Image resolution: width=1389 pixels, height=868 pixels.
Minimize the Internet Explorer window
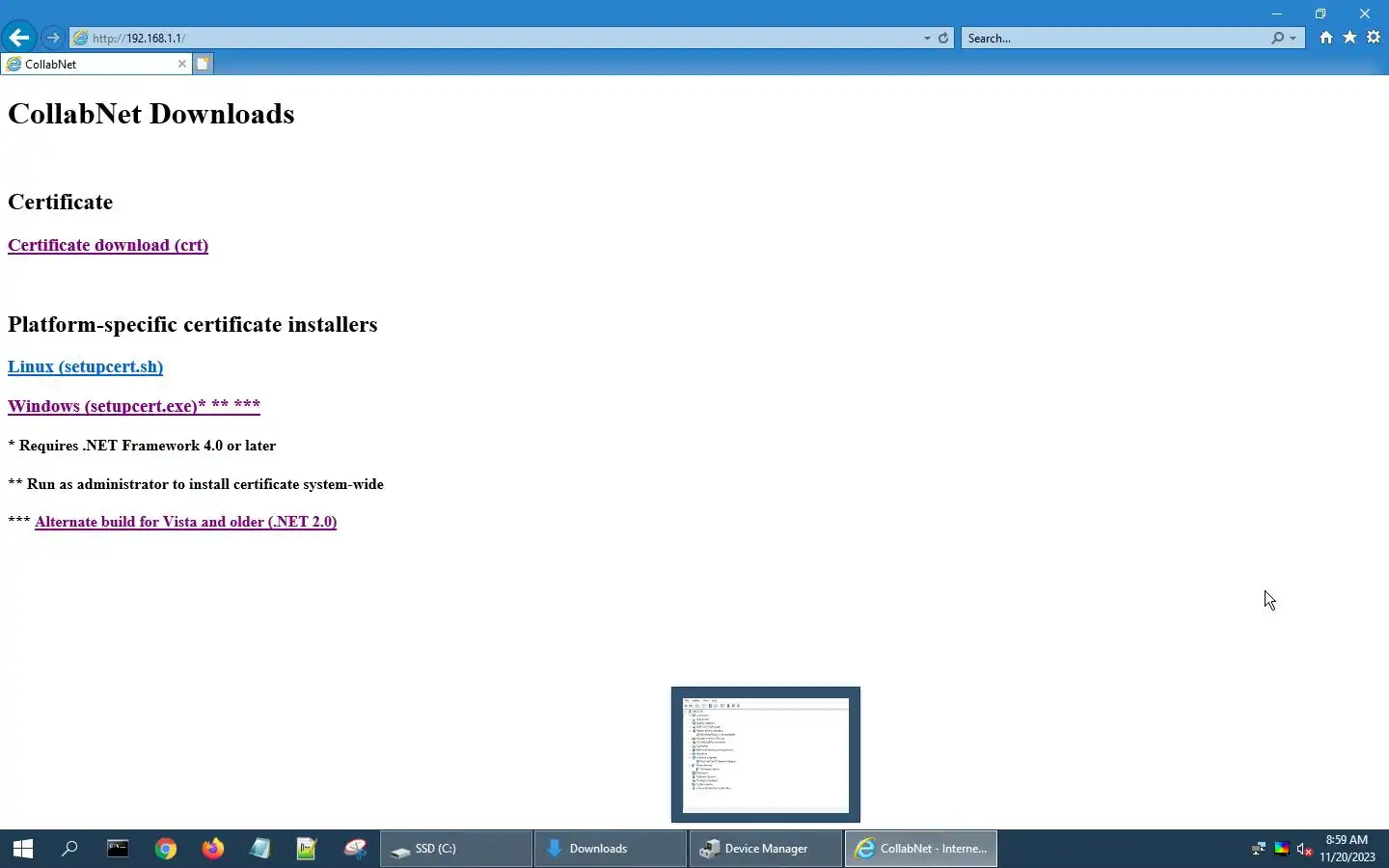point(1277,14)
